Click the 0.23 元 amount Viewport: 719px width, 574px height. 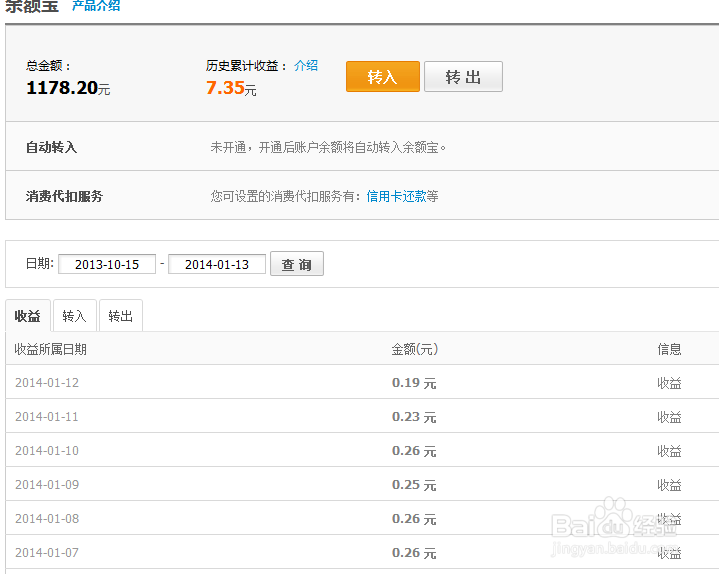pos(414,417)
